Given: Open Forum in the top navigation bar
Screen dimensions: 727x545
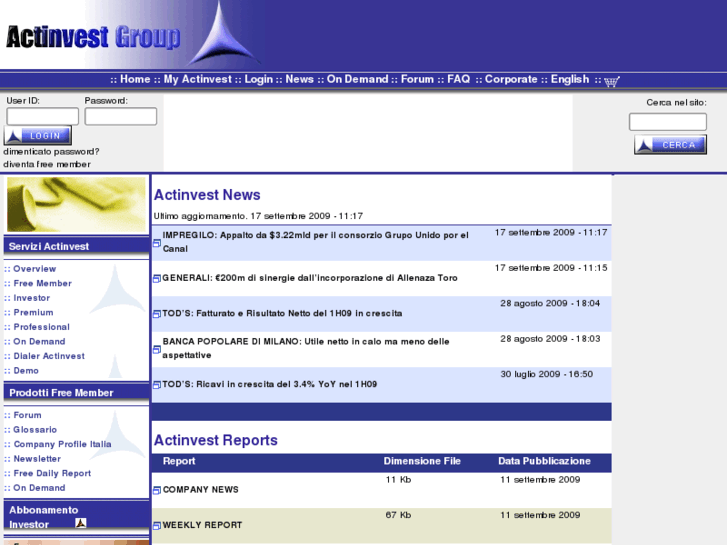Looking at the screenshot, I should 417,79.
